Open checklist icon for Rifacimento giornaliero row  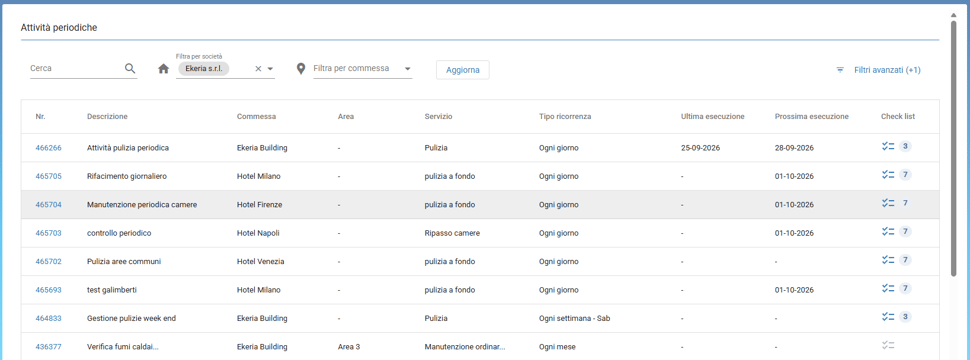pyautogui.click(x=888, y=175)
